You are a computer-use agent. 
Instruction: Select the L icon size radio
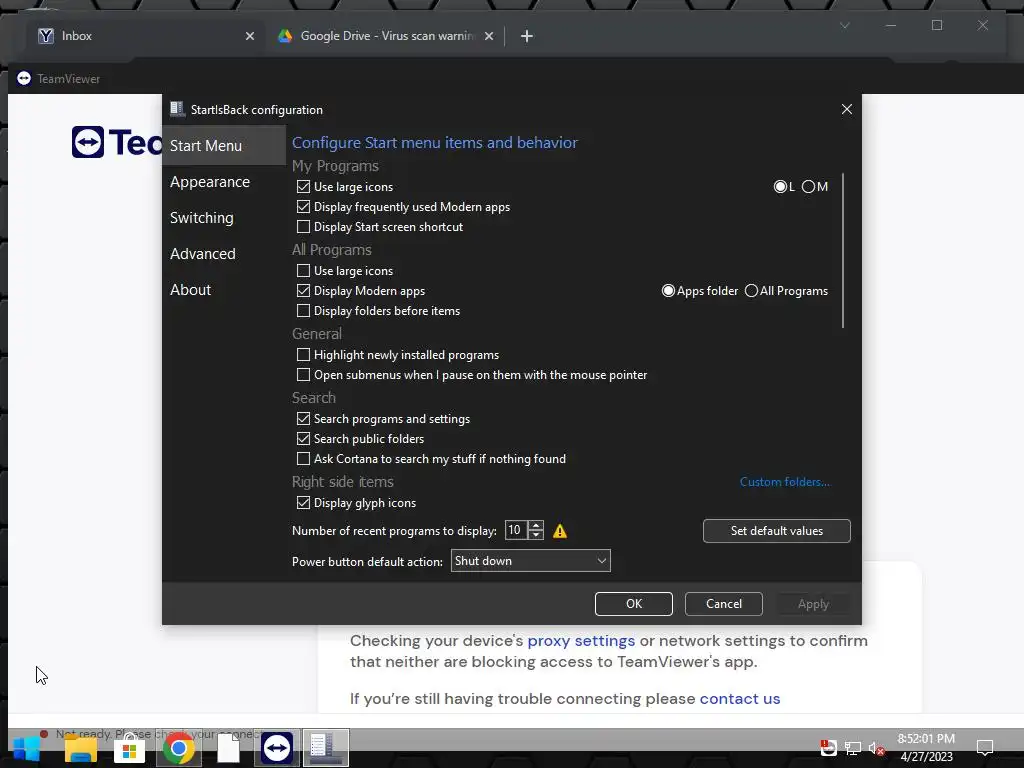pos(780,187)
